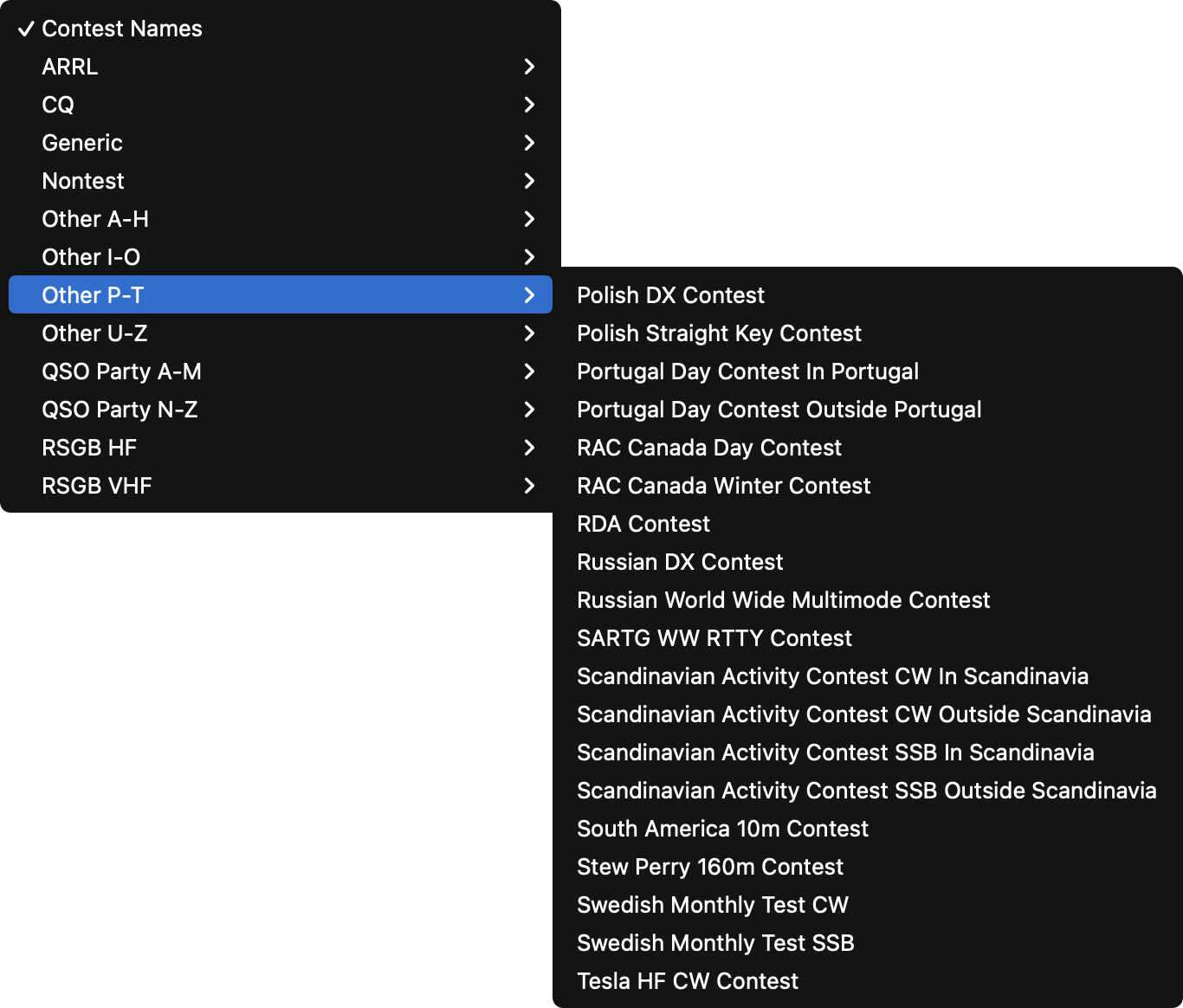Click the chevron arrow beside Other U-Z
The image size is (1183, 1008).
coord(530,333)
